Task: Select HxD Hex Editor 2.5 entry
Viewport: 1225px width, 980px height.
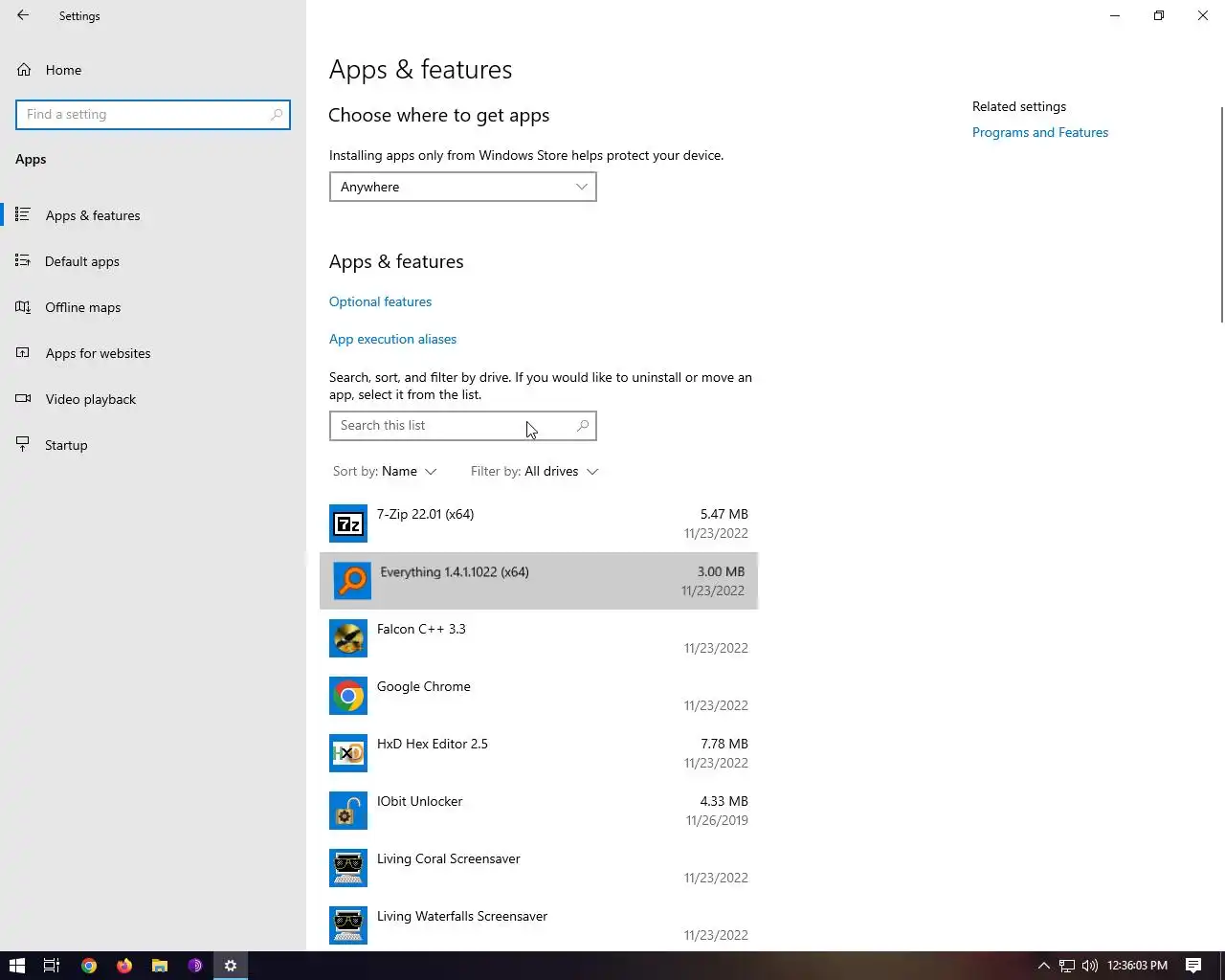Action: [539, 753]
